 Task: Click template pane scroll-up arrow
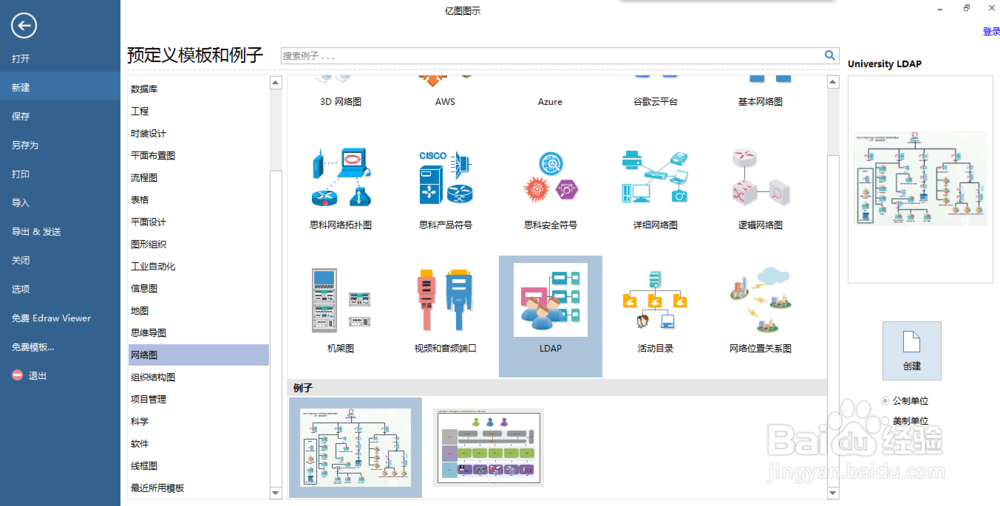(833, 82)
